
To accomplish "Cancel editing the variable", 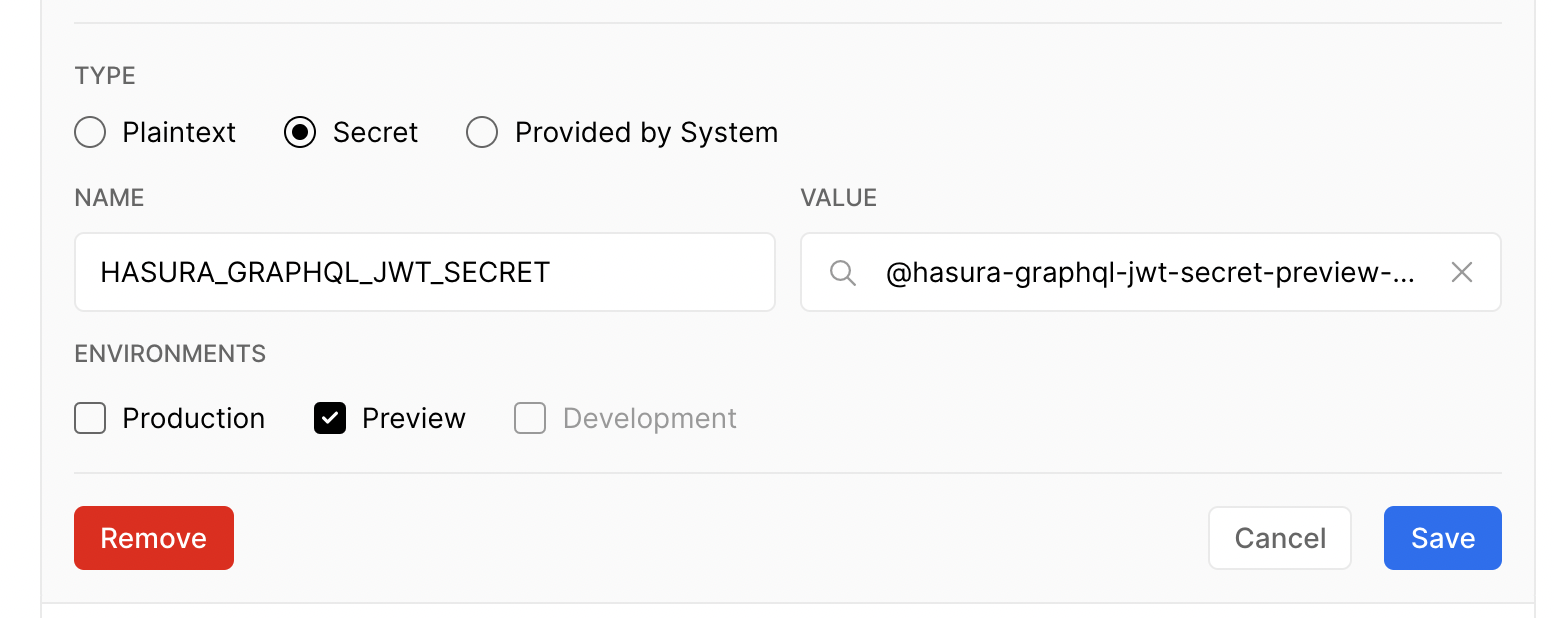I will click(x=1280, y=538).
